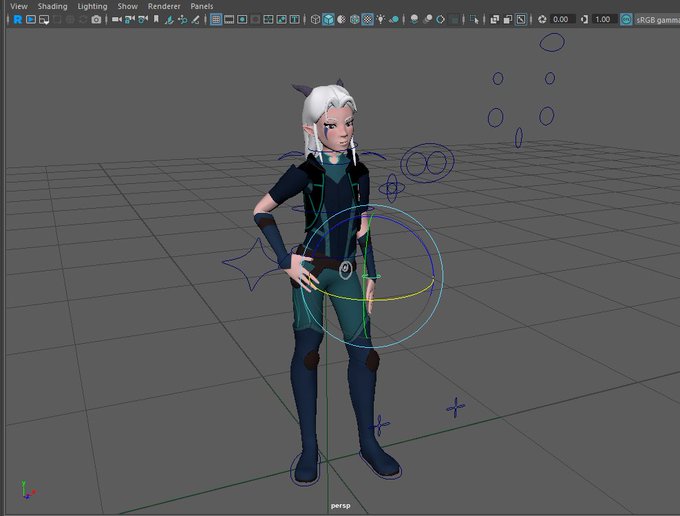This screenshot has height=516, width=680.
Task: Open Camera Attributes icon
Action: (143, 20)
